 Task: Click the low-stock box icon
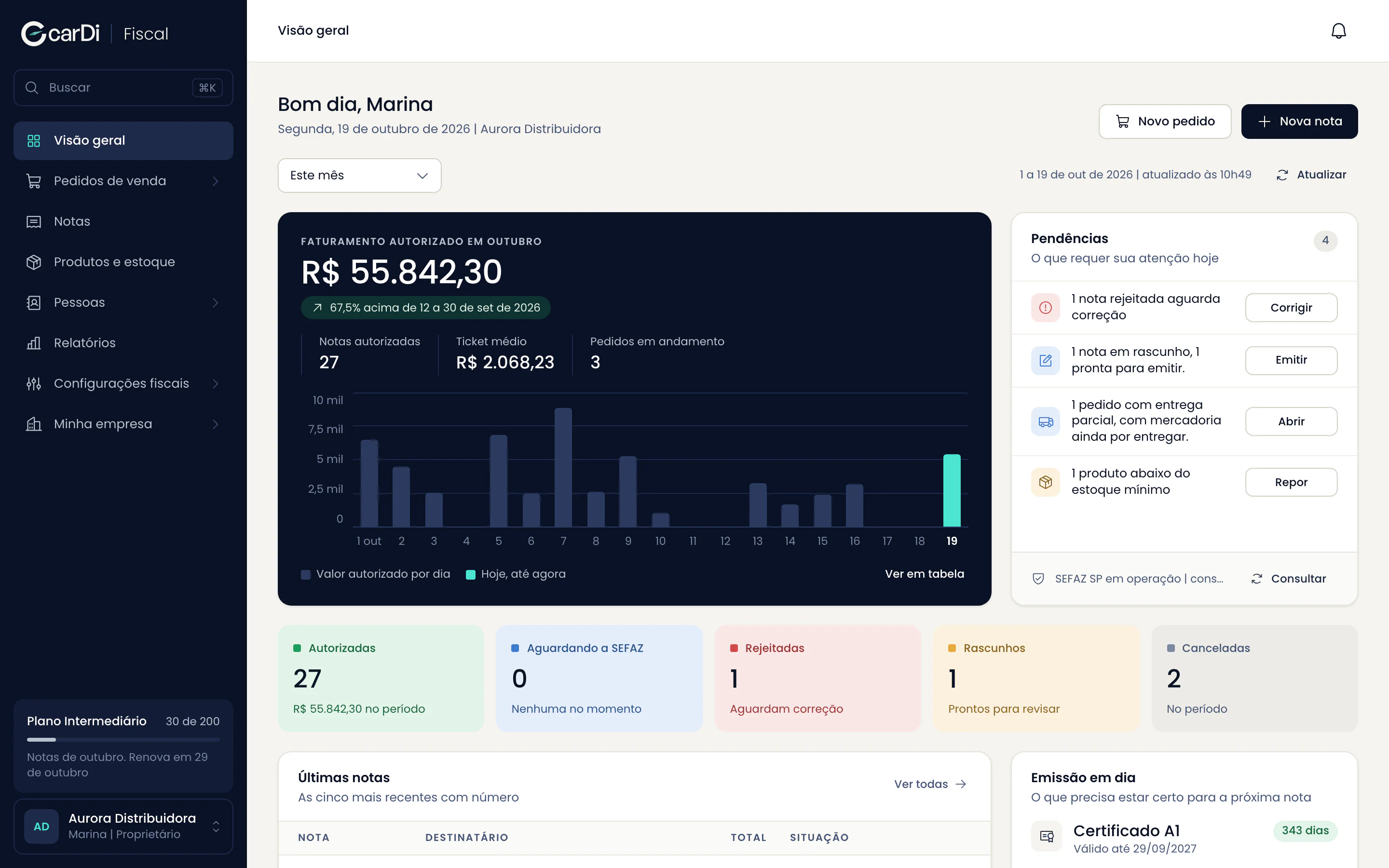coord(1045,482)
